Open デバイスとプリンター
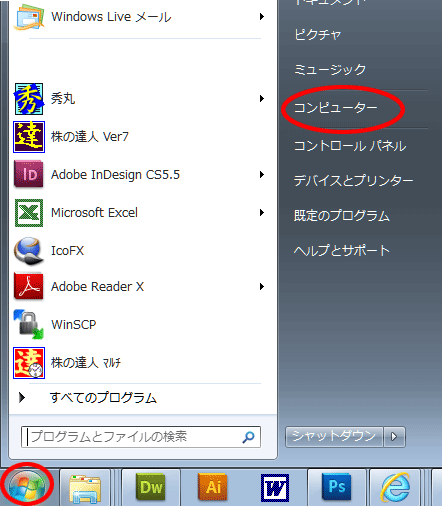442x506 pixels. tap(354, 181)
